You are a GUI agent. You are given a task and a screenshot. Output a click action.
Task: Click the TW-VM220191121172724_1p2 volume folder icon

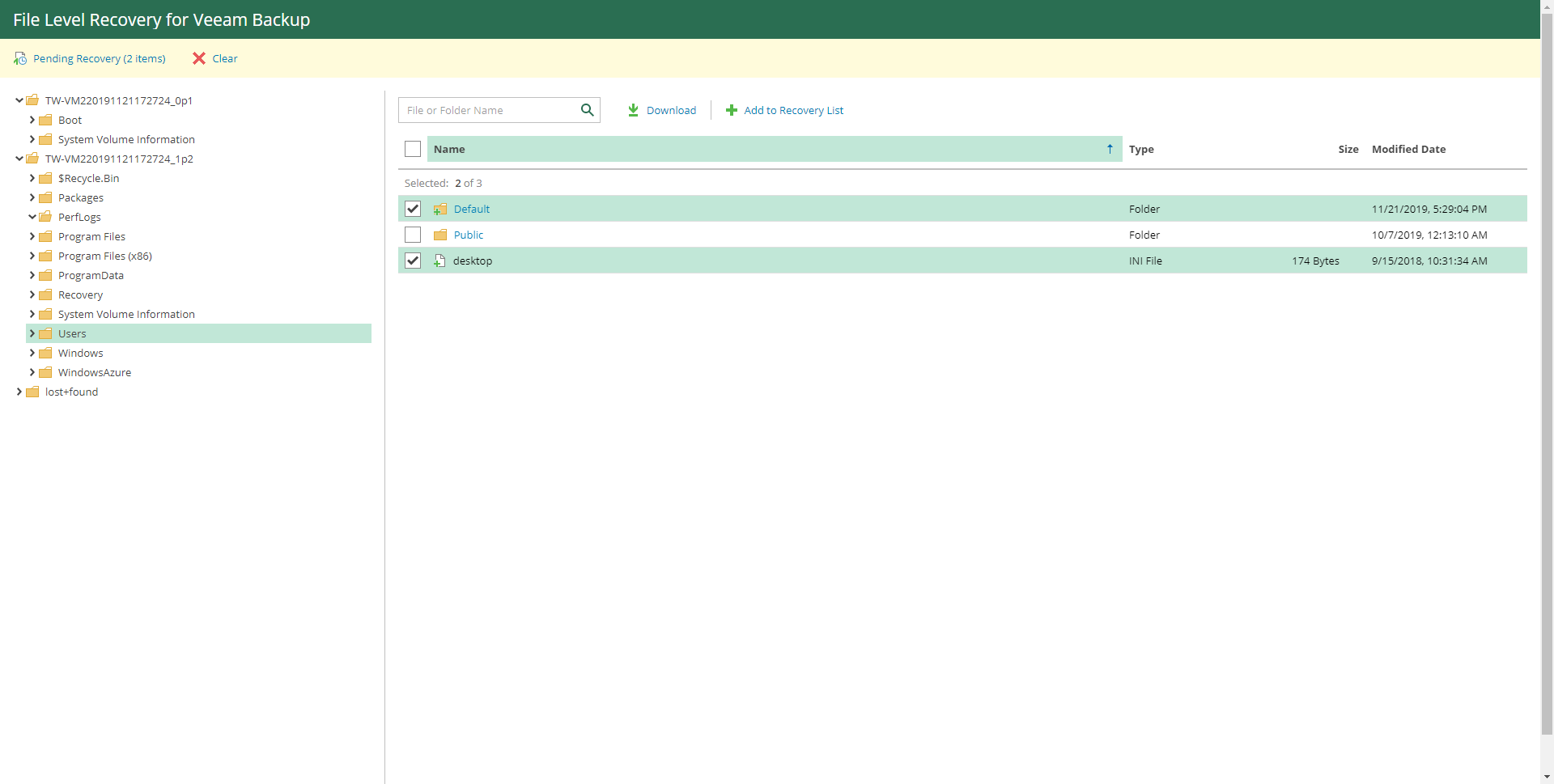[32, 159]
